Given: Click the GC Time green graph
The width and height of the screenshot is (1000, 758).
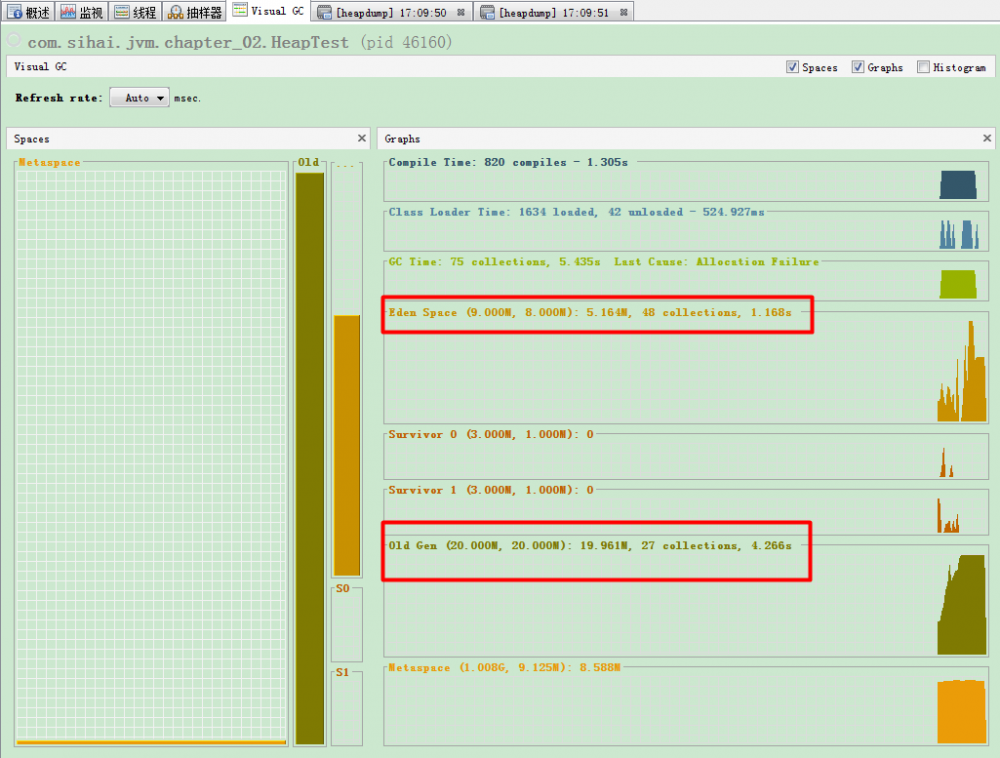Looking at the screenshot, I should coord(958,284).
